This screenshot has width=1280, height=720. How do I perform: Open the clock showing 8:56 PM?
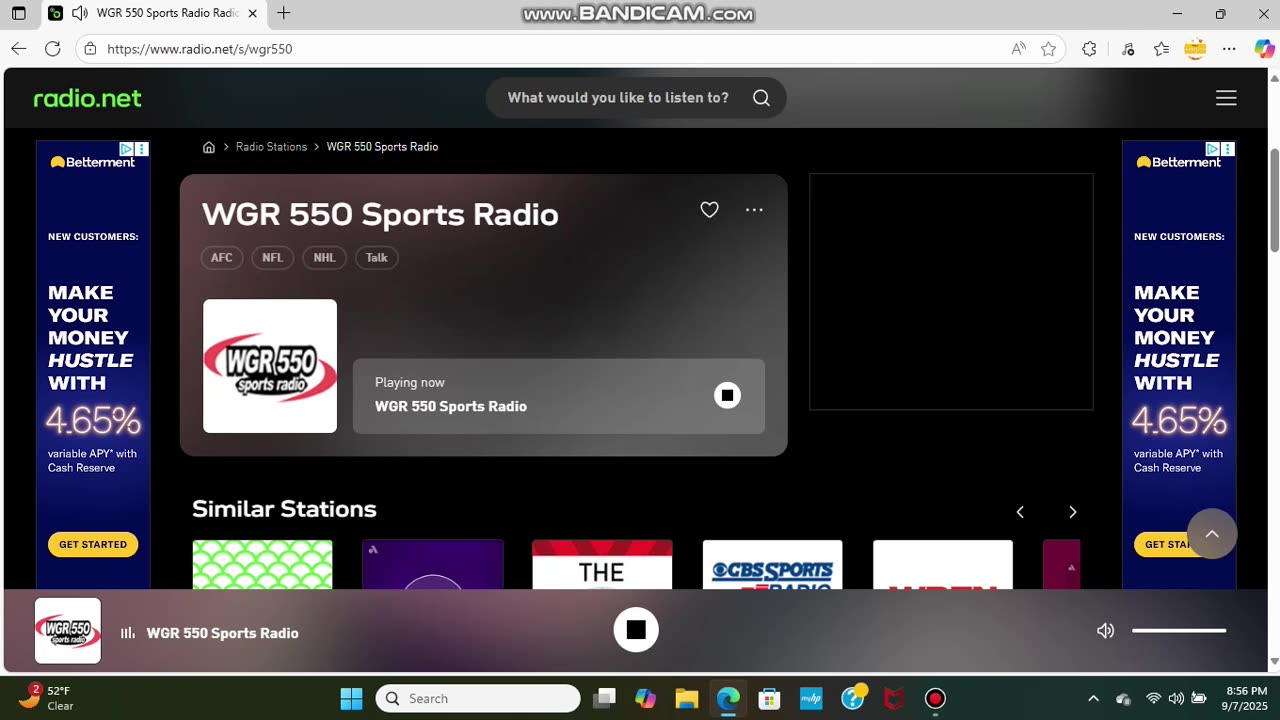coord(1246,698)
